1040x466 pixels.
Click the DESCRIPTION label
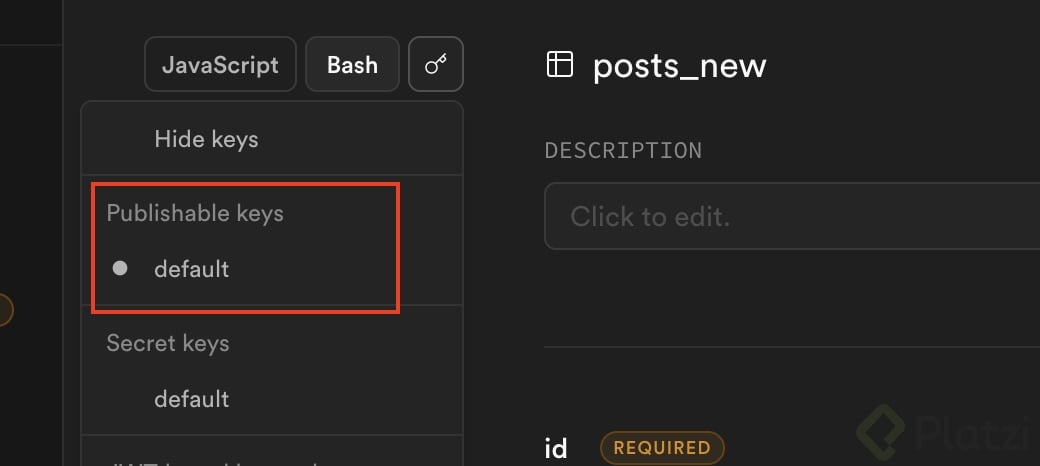[x=623, y=150]
